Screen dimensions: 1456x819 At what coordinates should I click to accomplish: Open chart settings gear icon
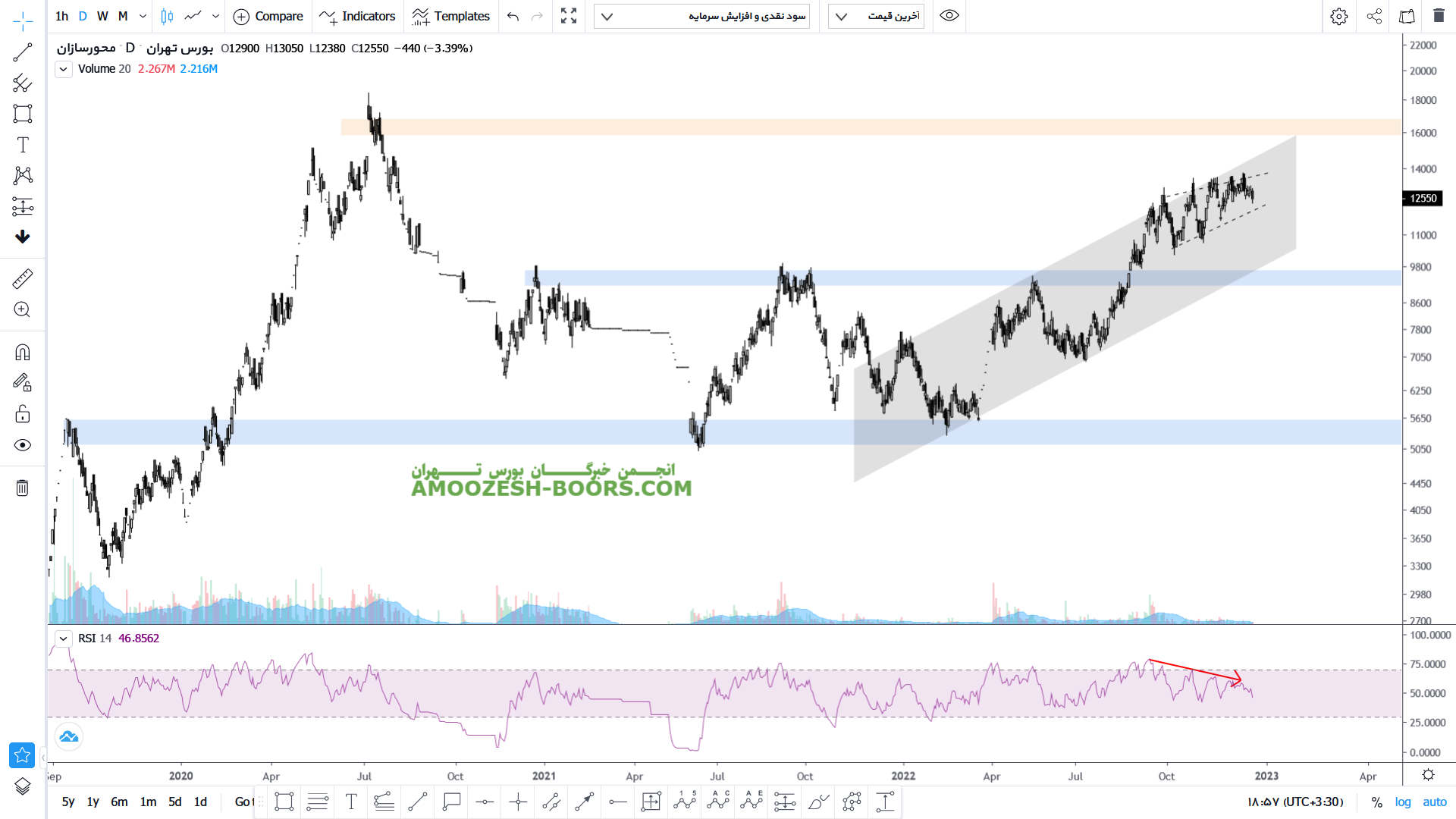[1338, 16]
